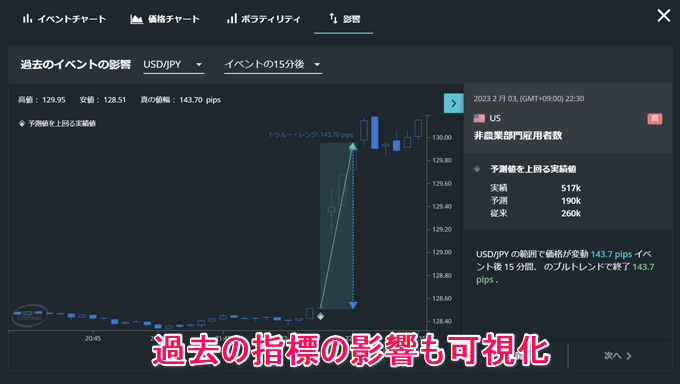Open the イベントの15分後 time range dropdown

pyautogui.click(x=273, y=65)
